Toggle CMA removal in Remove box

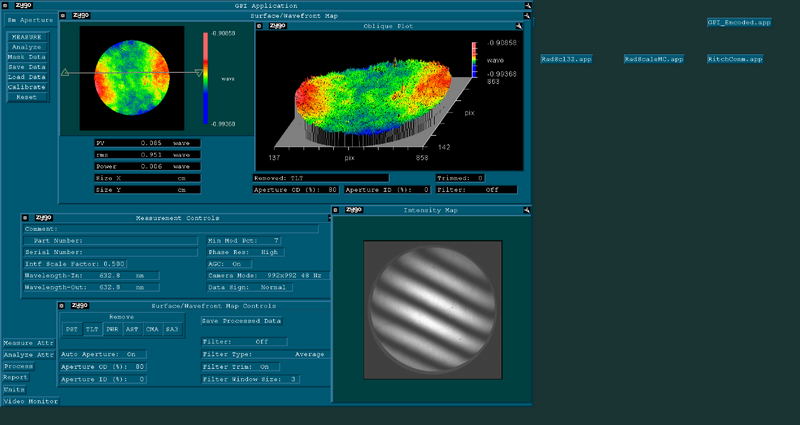coord(152,330)
